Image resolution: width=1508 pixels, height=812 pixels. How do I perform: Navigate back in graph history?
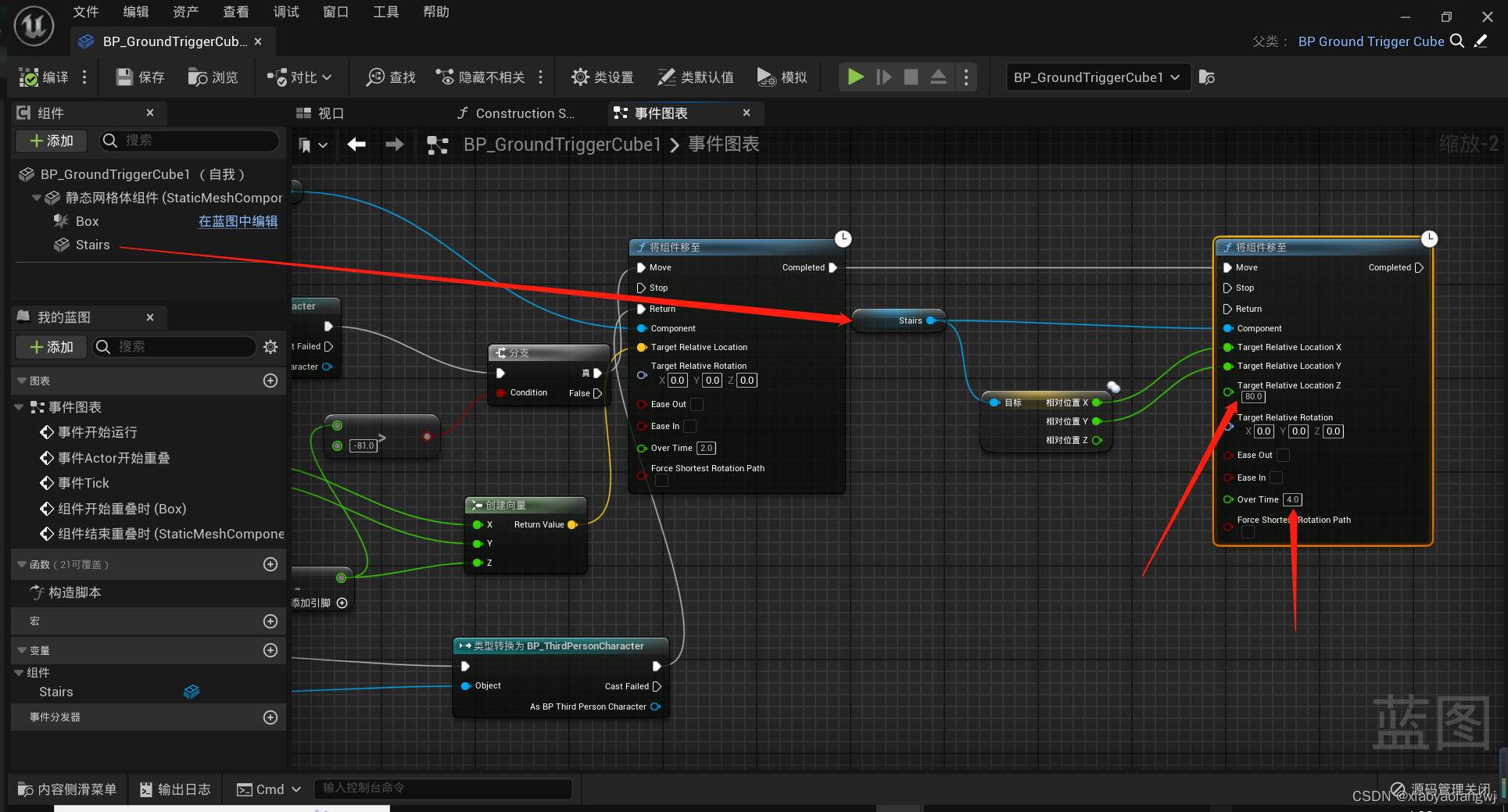(x=356, y=144)
